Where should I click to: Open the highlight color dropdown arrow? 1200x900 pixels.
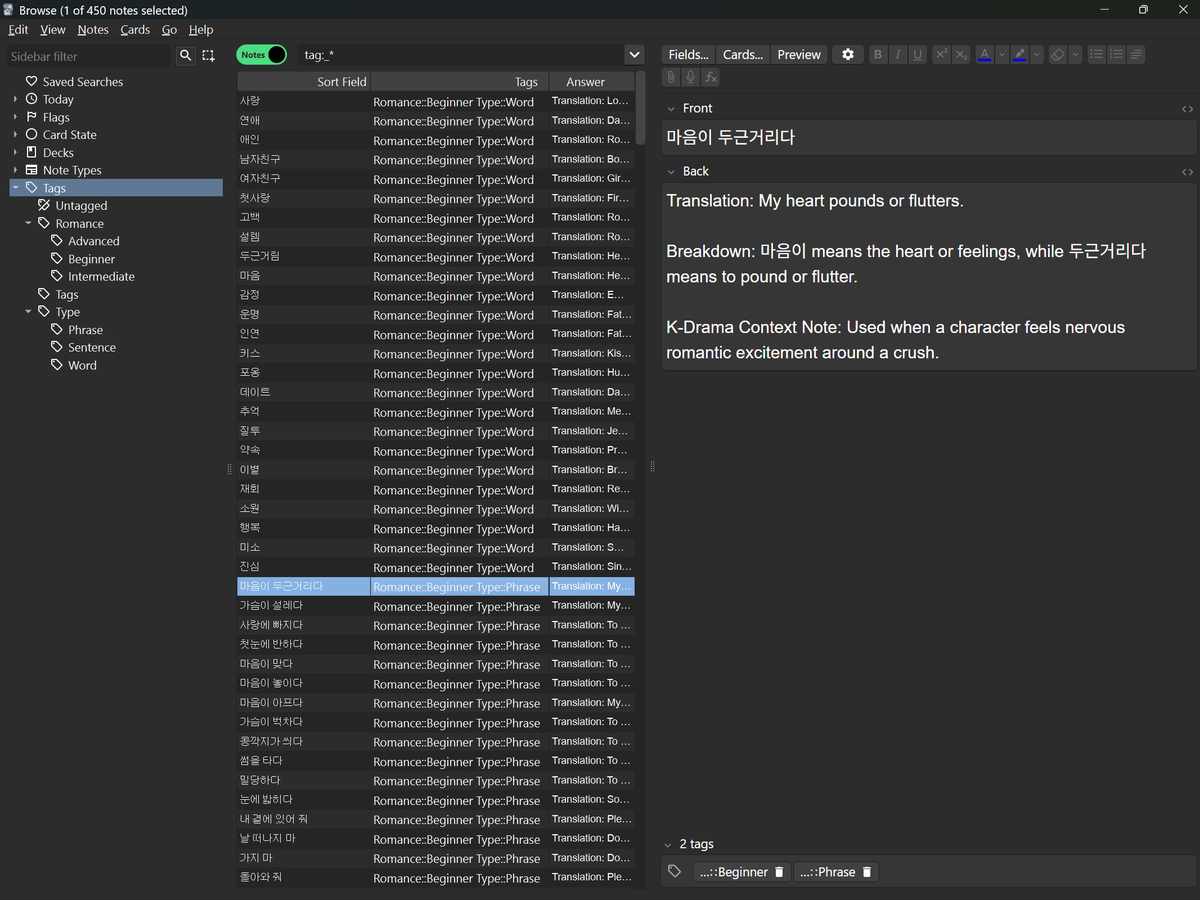tap(1037, 55)
